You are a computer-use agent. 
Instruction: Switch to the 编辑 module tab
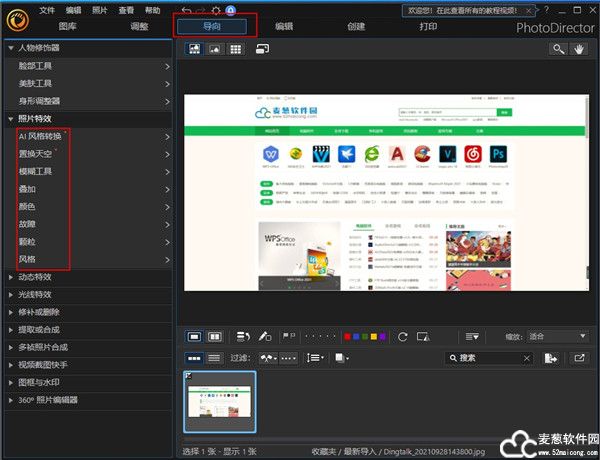(284, 26)
